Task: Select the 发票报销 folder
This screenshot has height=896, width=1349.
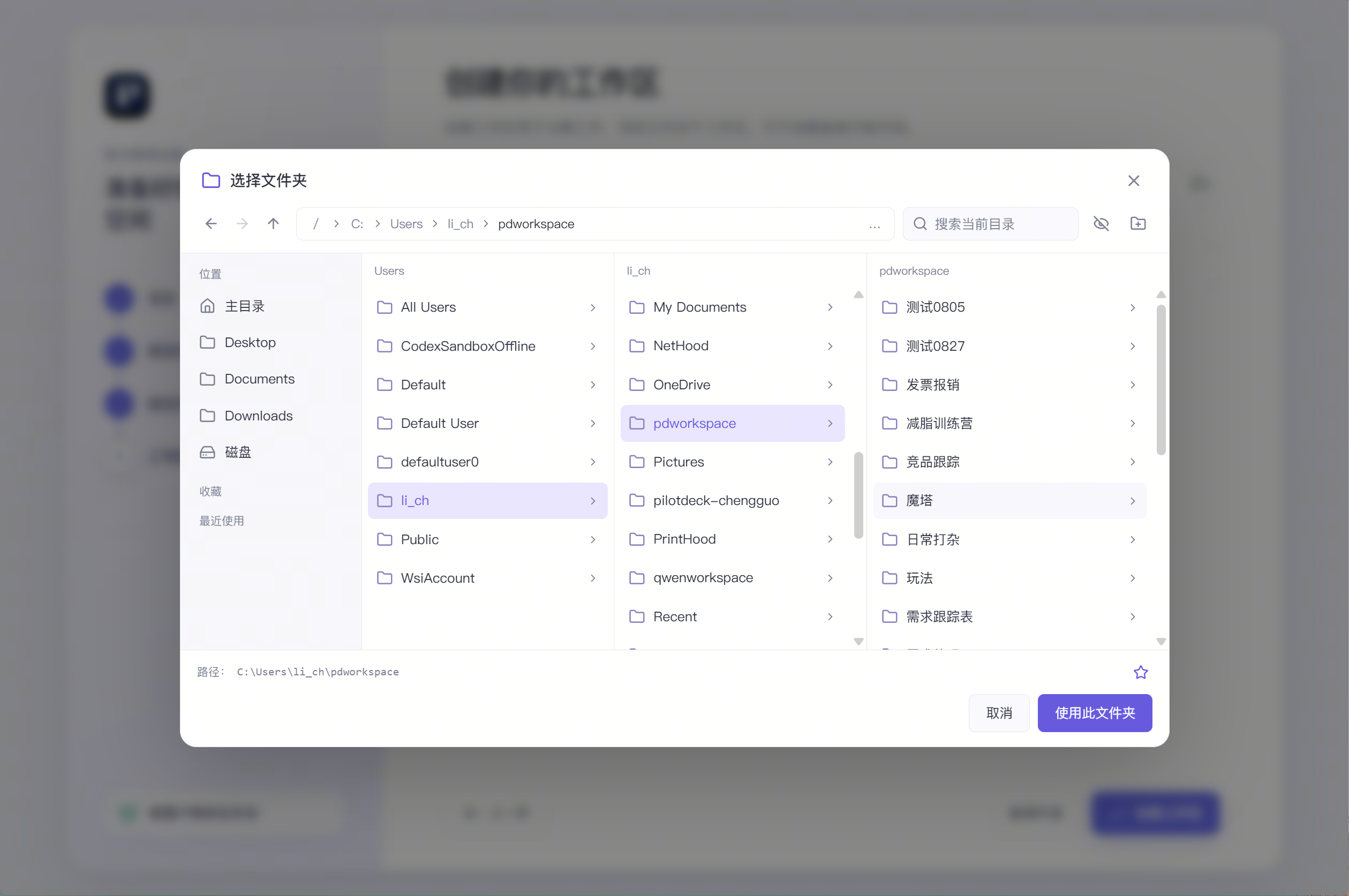Action: click(x=1009, y=385)
